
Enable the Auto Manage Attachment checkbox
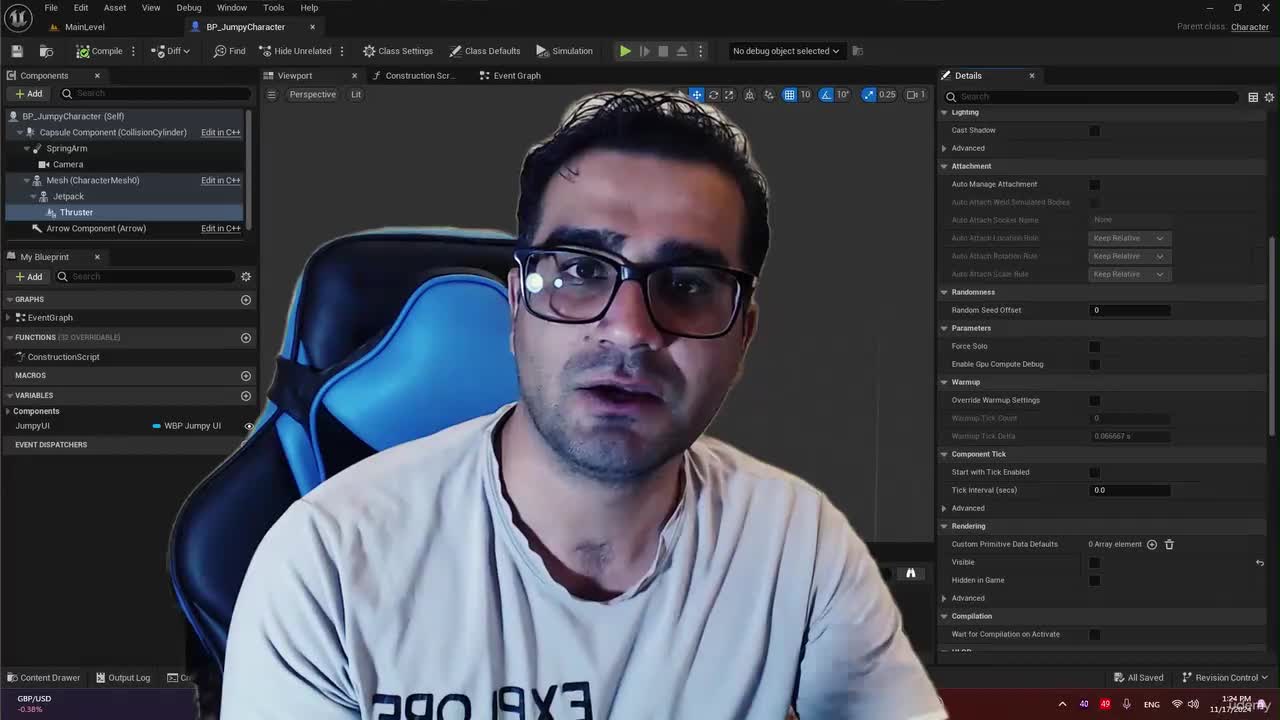pos(1095,184)
